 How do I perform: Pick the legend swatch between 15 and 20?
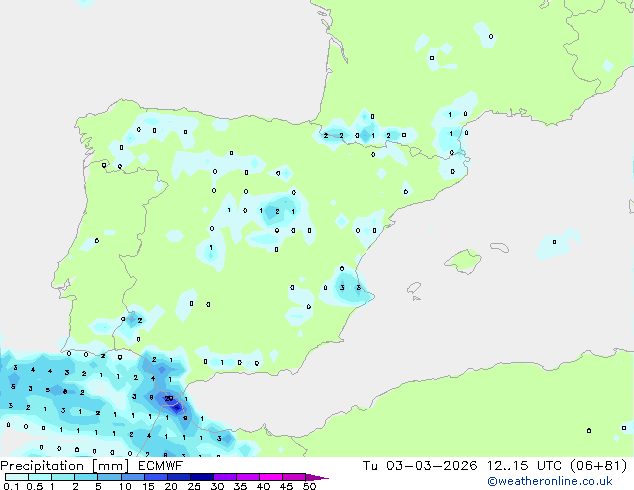pyautogui.click(x=156, y=477)
